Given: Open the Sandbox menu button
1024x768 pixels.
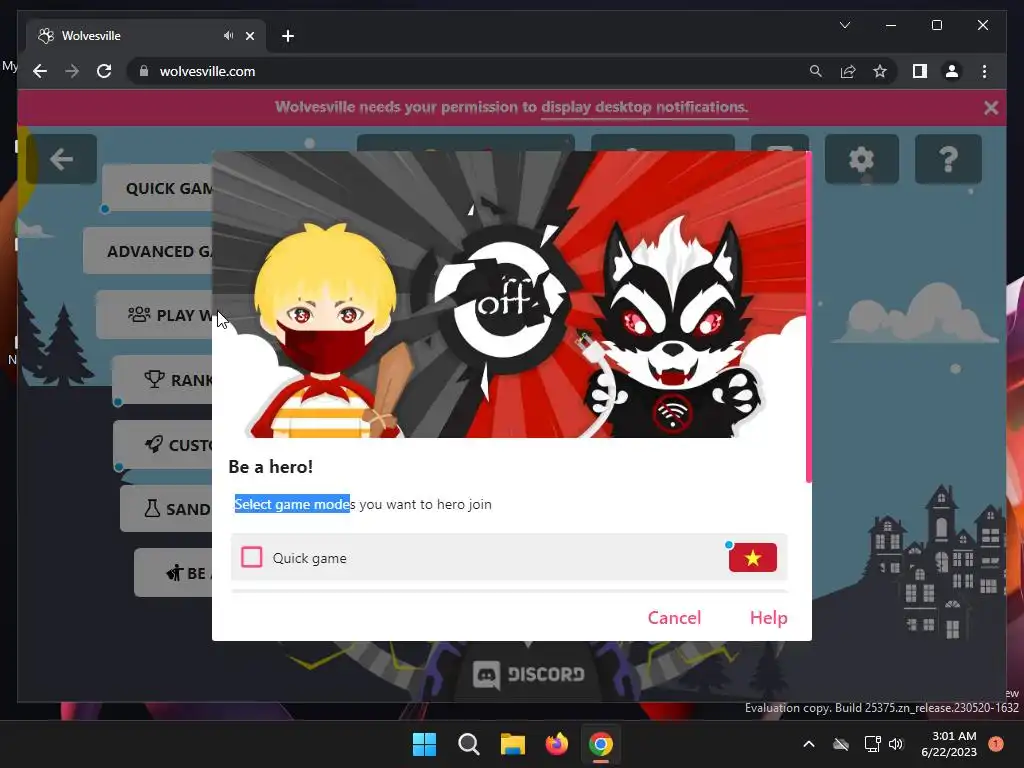Looking at the screenshot, I should (167, 508).
